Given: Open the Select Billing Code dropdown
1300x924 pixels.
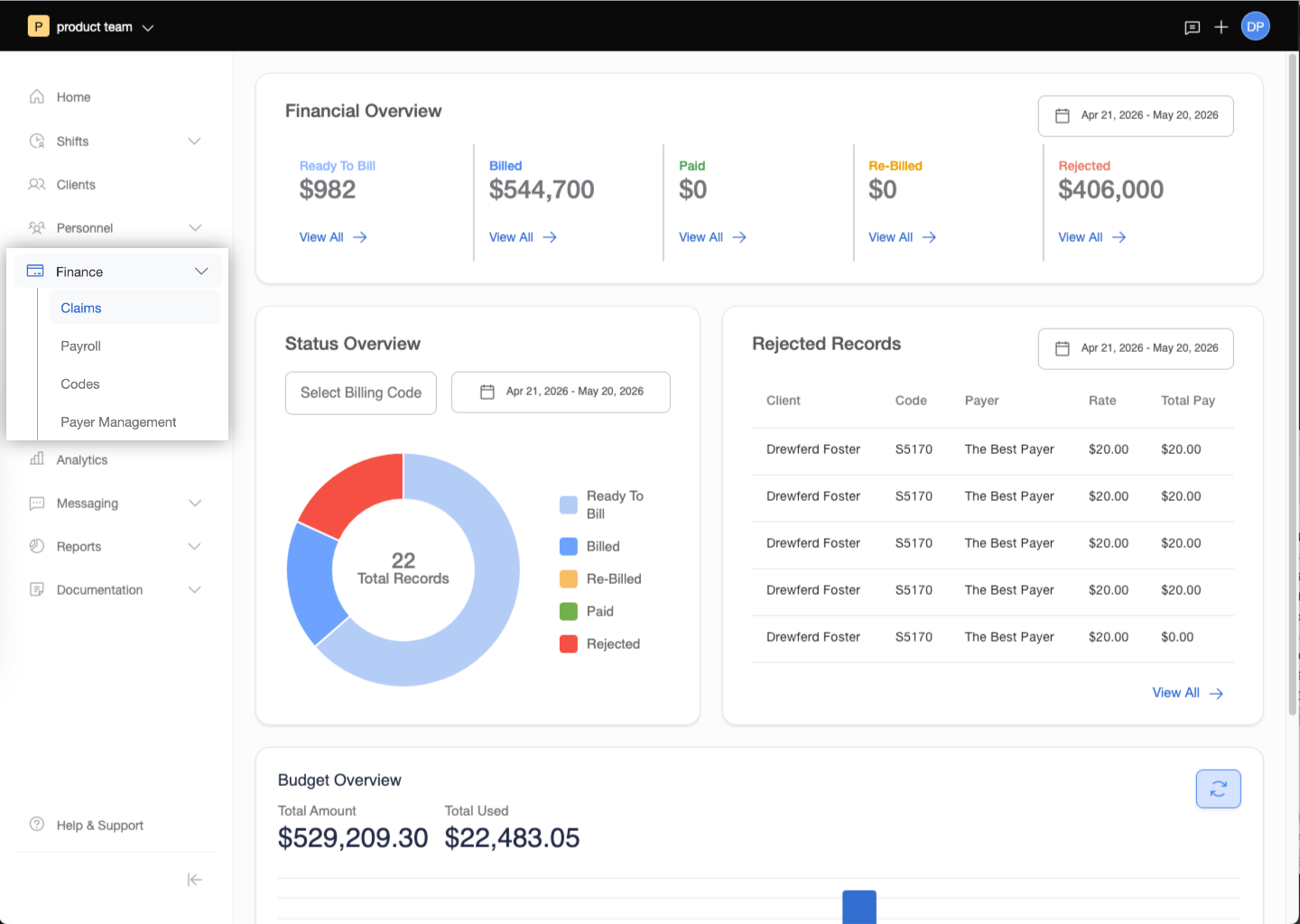Looking at the screenshot, I should tap(361, 393).
